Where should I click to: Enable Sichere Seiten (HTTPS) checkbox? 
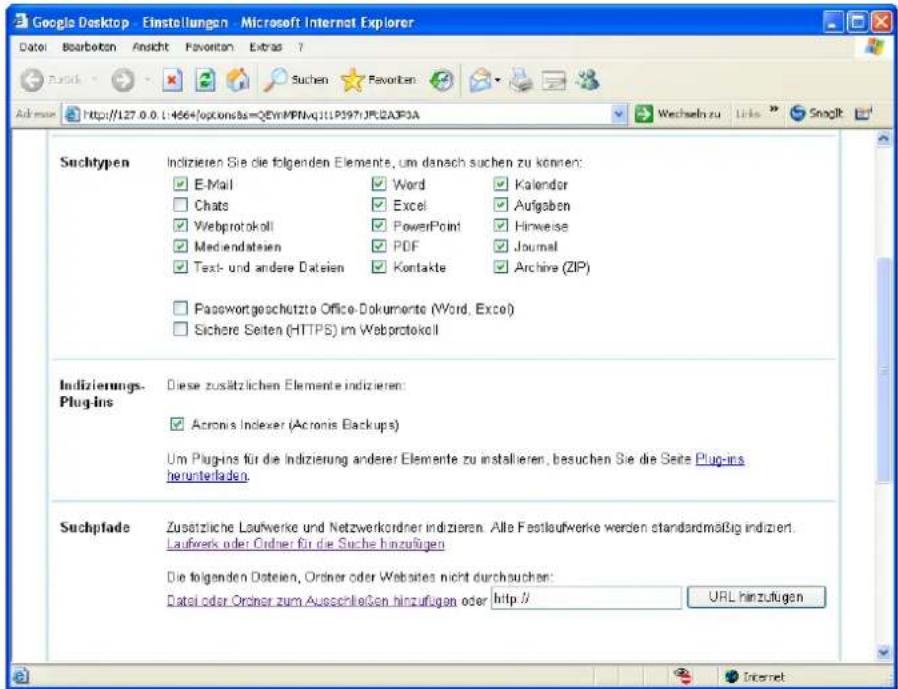180,329
